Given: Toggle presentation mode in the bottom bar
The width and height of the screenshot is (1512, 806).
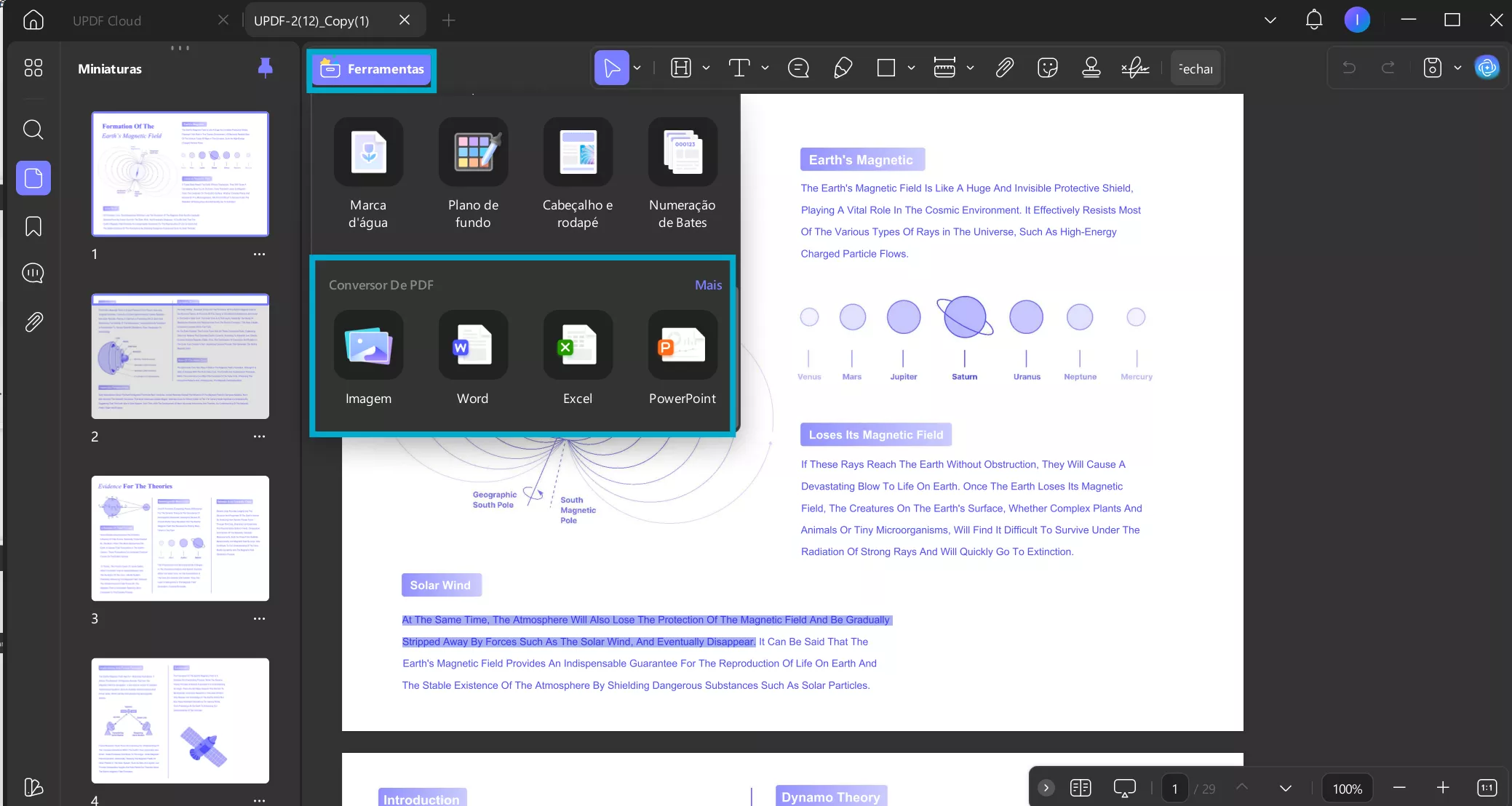Looking at the screenshot, I should (1123, 788).
